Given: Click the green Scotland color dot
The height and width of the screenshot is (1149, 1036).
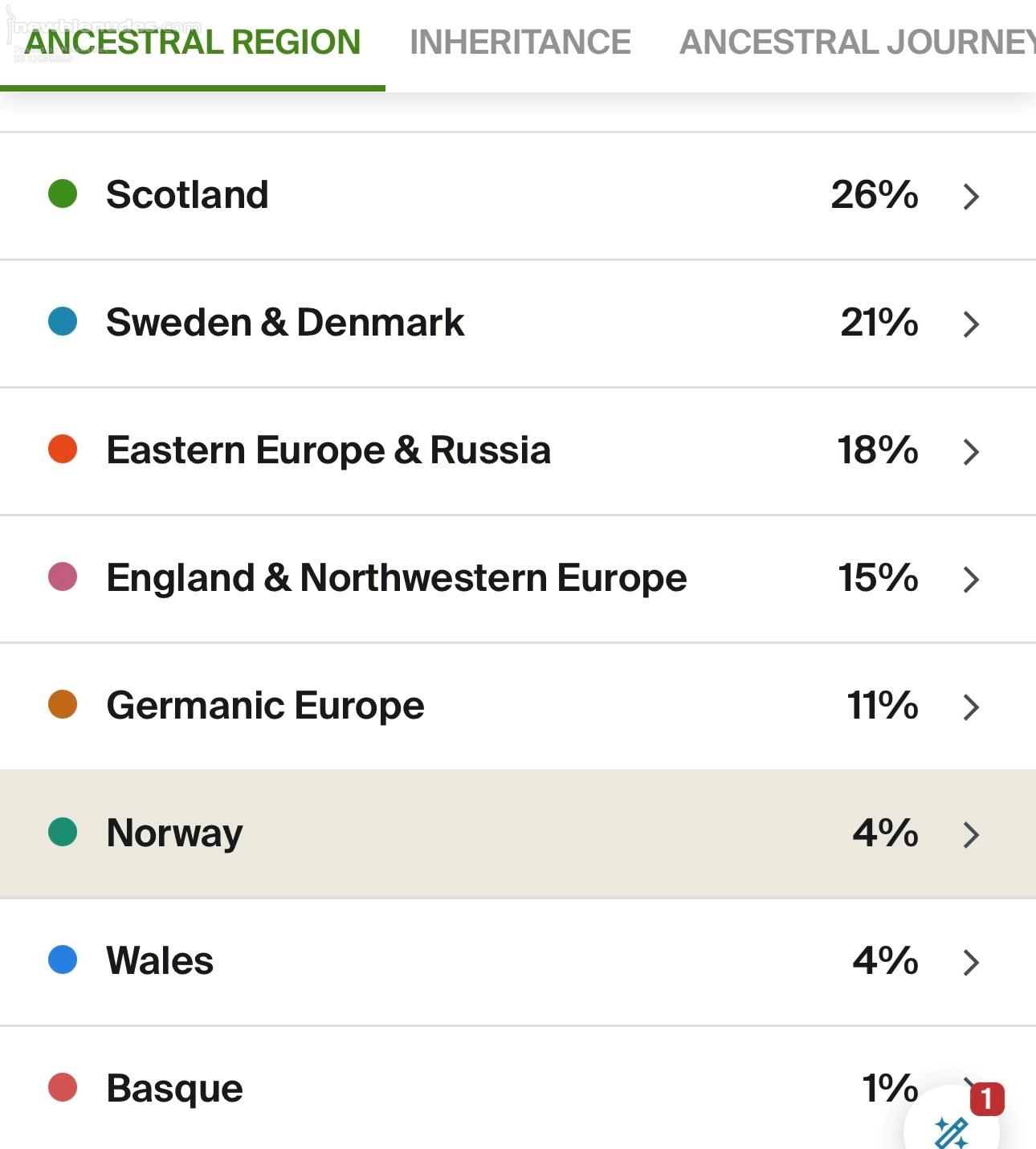Looking at the screenshot, I should coord(63,194).
